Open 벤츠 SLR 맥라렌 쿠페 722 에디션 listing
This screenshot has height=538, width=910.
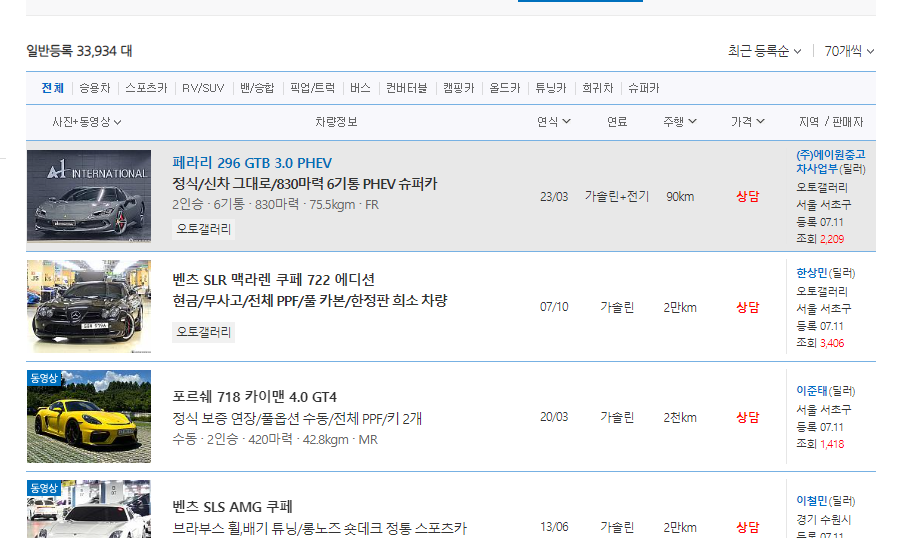pyautogui.click(x=273, y=280)
